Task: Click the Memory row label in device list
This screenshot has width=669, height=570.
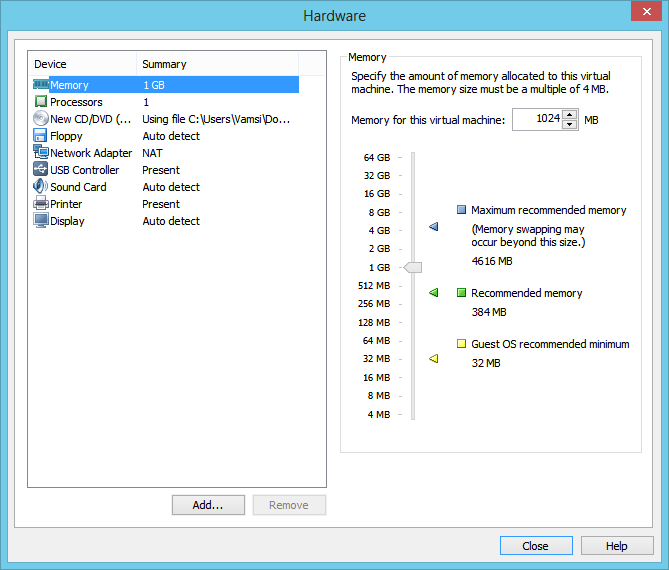Action: point(69,85)
